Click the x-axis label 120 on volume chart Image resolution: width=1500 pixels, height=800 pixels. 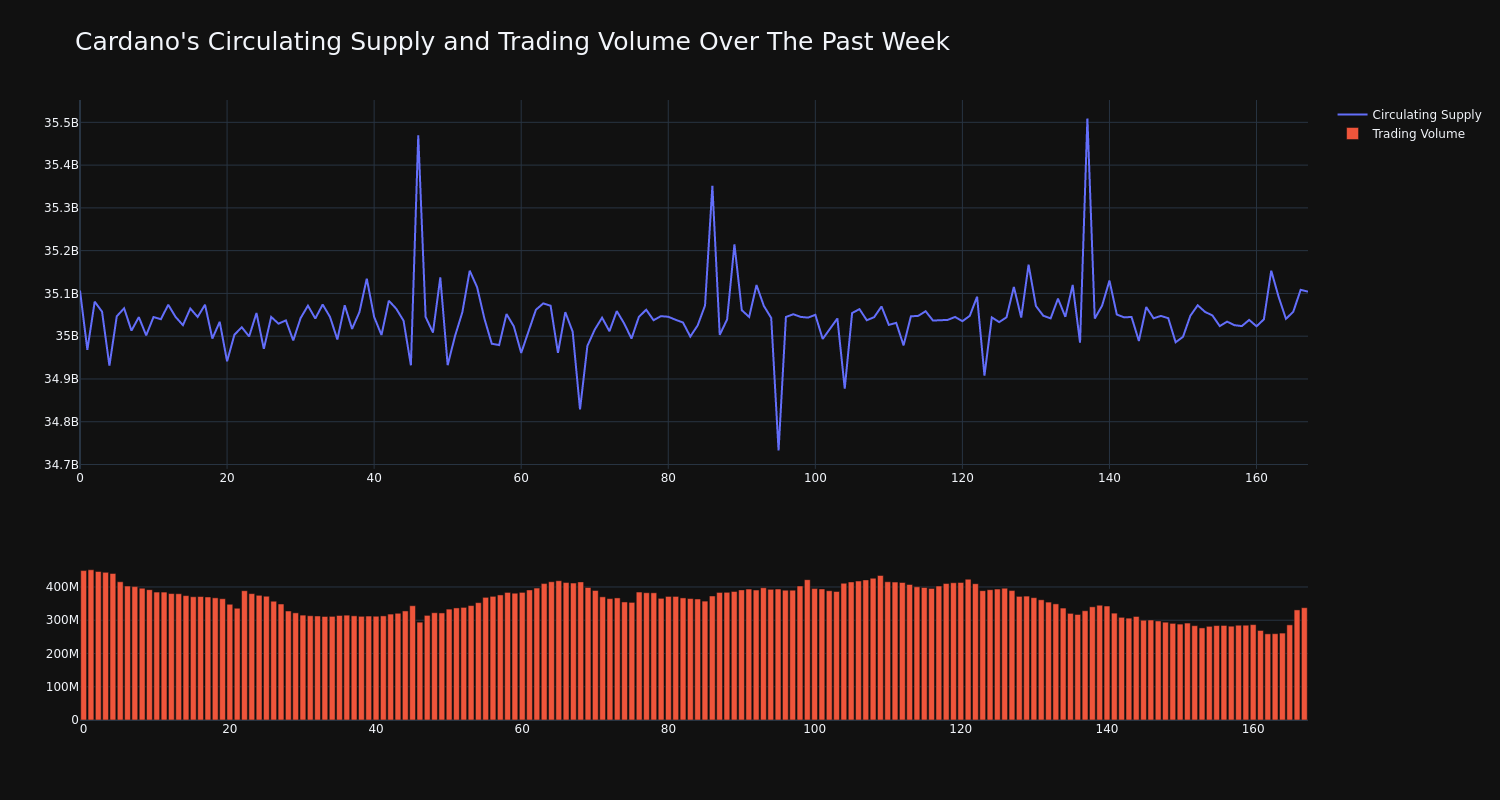(x=961, y=729)
